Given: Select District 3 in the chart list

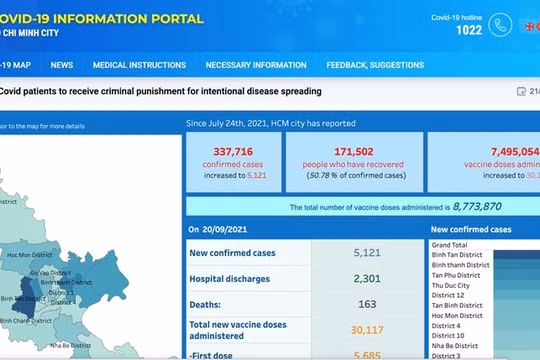Looking at the screenshot, I should coord(446,356).
